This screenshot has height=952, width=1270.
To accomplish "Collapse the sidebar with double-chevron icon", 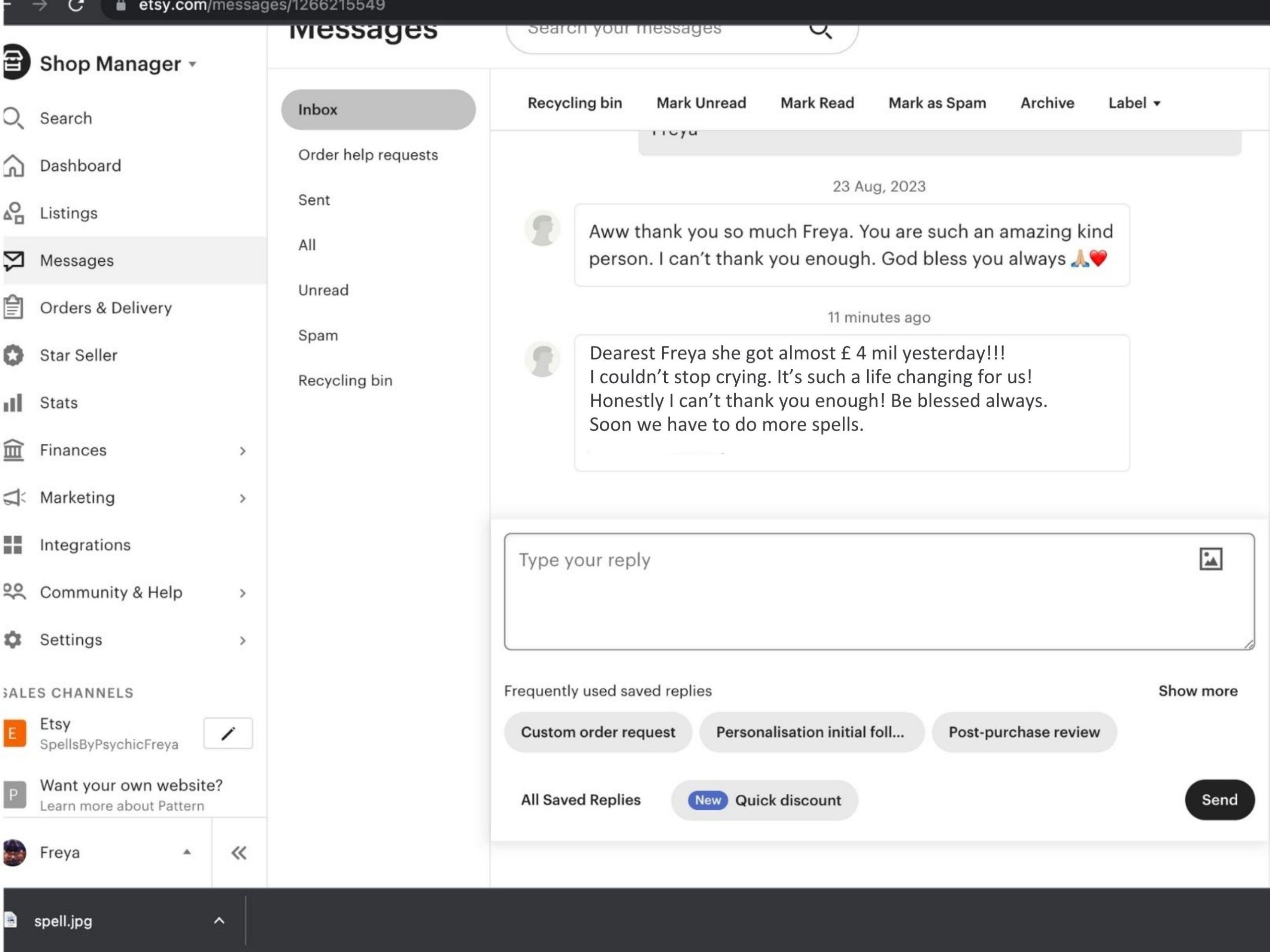I will coord(239,853).
